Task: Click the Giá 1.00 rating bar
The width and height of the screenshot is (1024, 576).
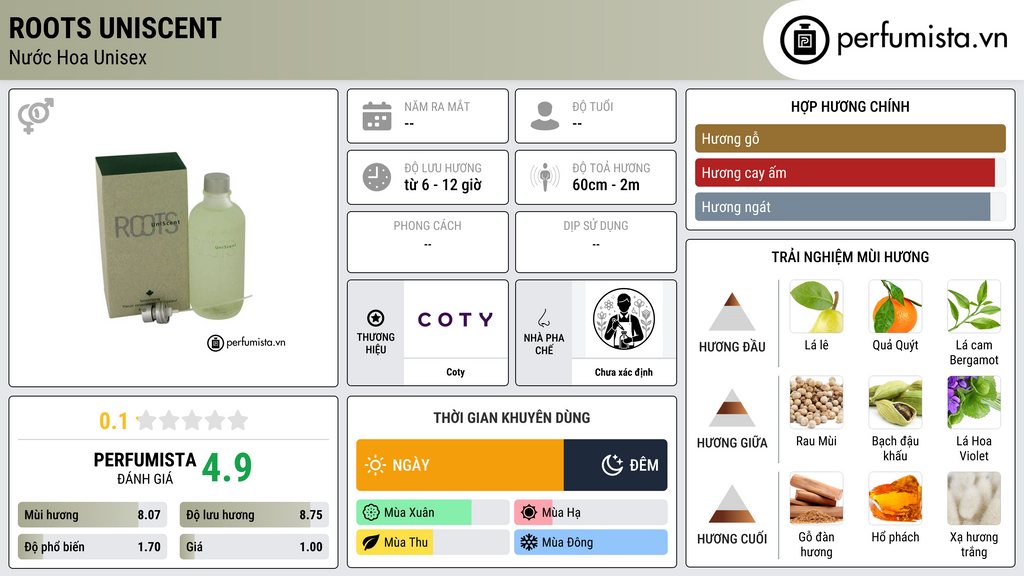Action: pyautogui.click(x=254, y=547)
